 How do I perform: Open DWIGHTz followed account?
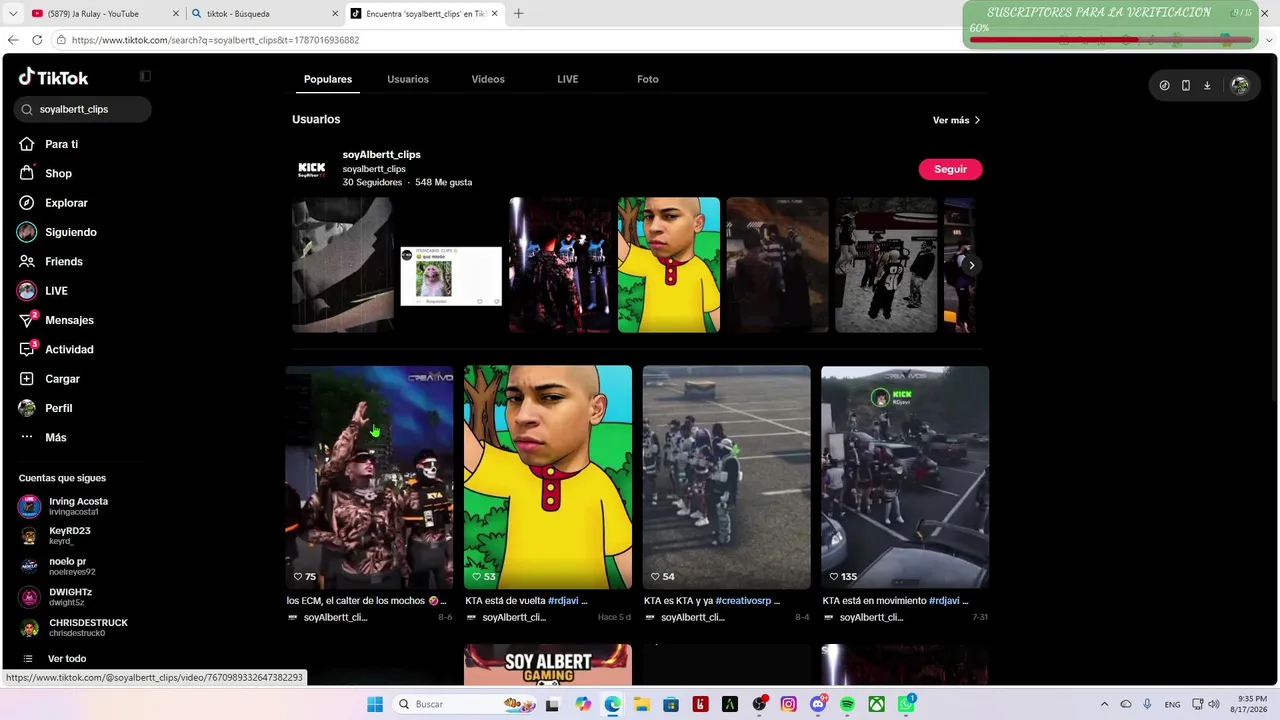[70, 597]
